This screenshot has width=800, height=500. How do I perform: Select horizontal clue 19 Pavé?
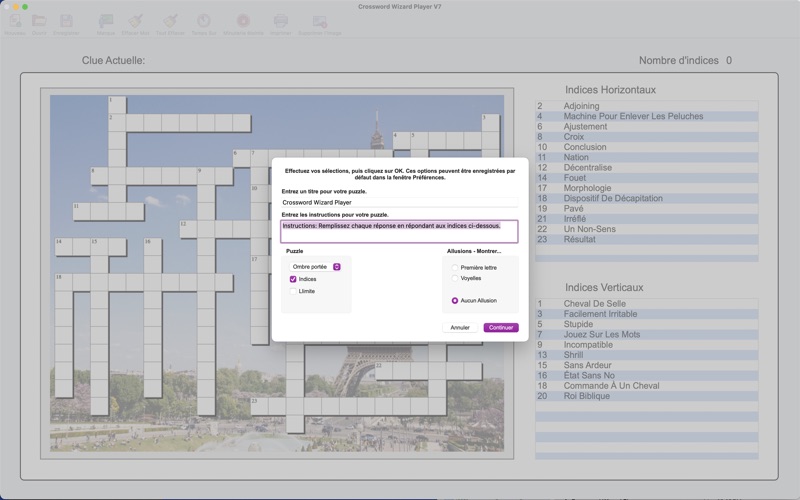coord(646,208)
